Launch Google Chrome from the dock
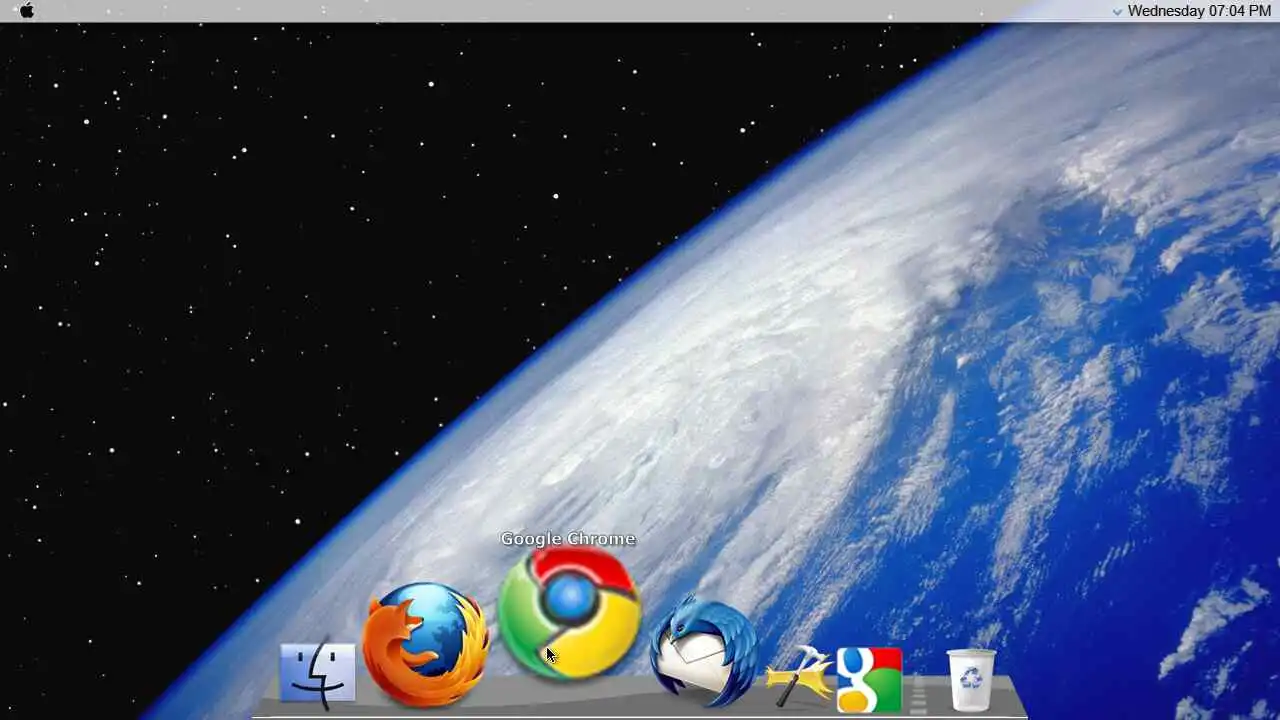Viewport: 1280px width, 720px height. [x=569, y=612]
